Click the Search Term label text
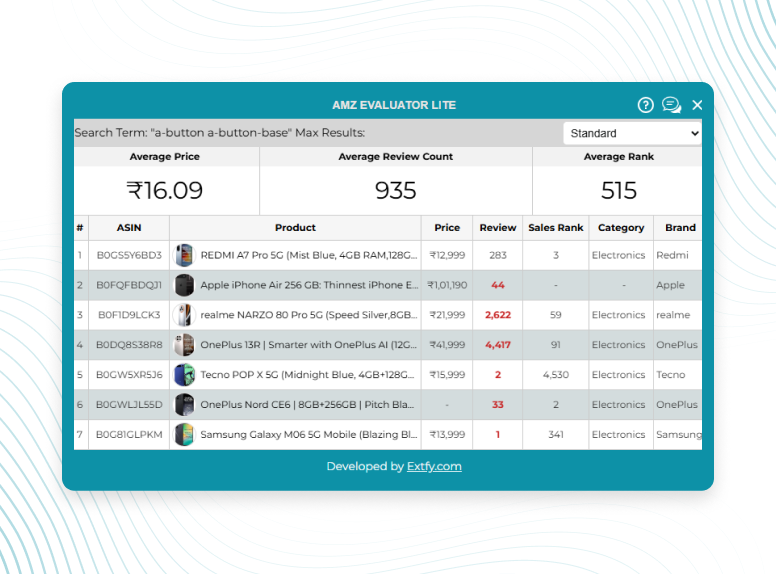The height and width of the screenshot is (574, 776). point(220,133)
